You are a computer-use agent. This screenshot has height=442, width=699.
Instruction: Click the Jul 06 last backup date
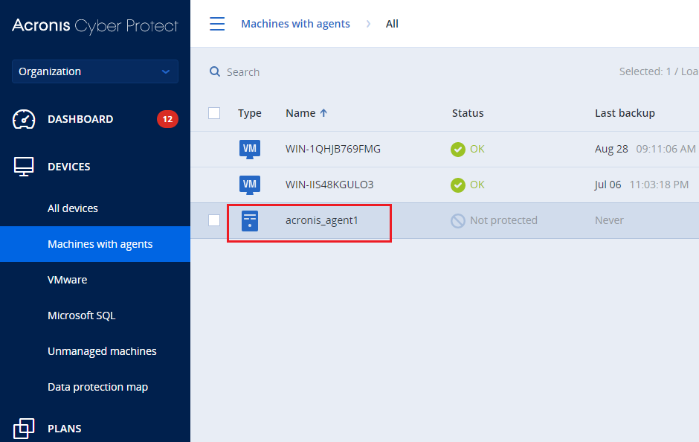tap(608, 185)
